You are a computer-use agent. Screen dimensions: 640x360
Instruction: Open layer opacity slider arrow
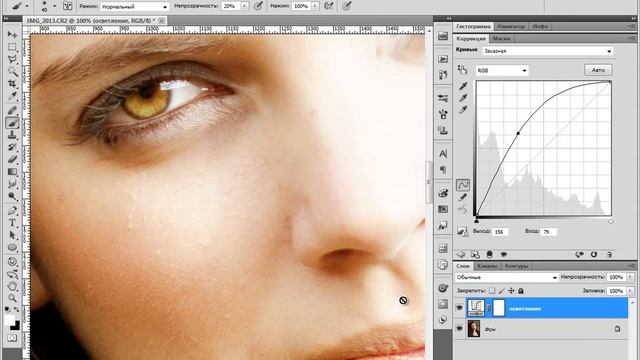[x=630, y=277]
